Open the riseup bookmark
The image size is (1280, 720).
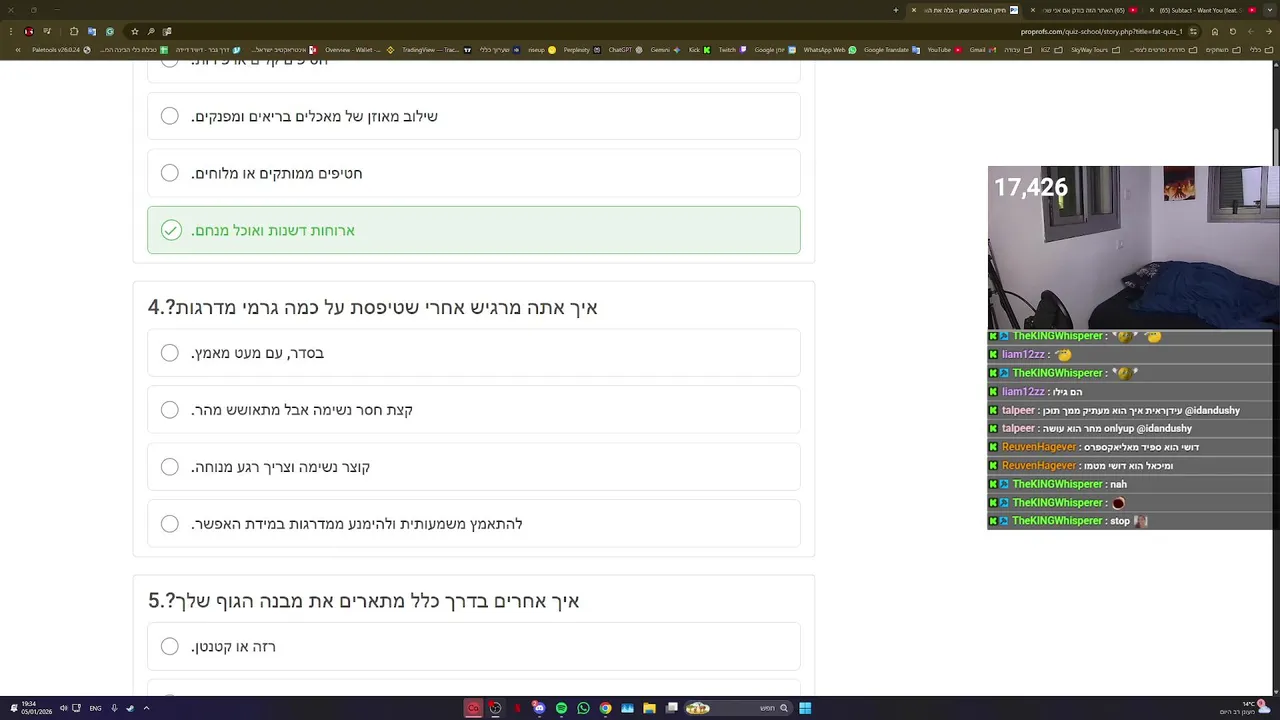click(542, 50)
